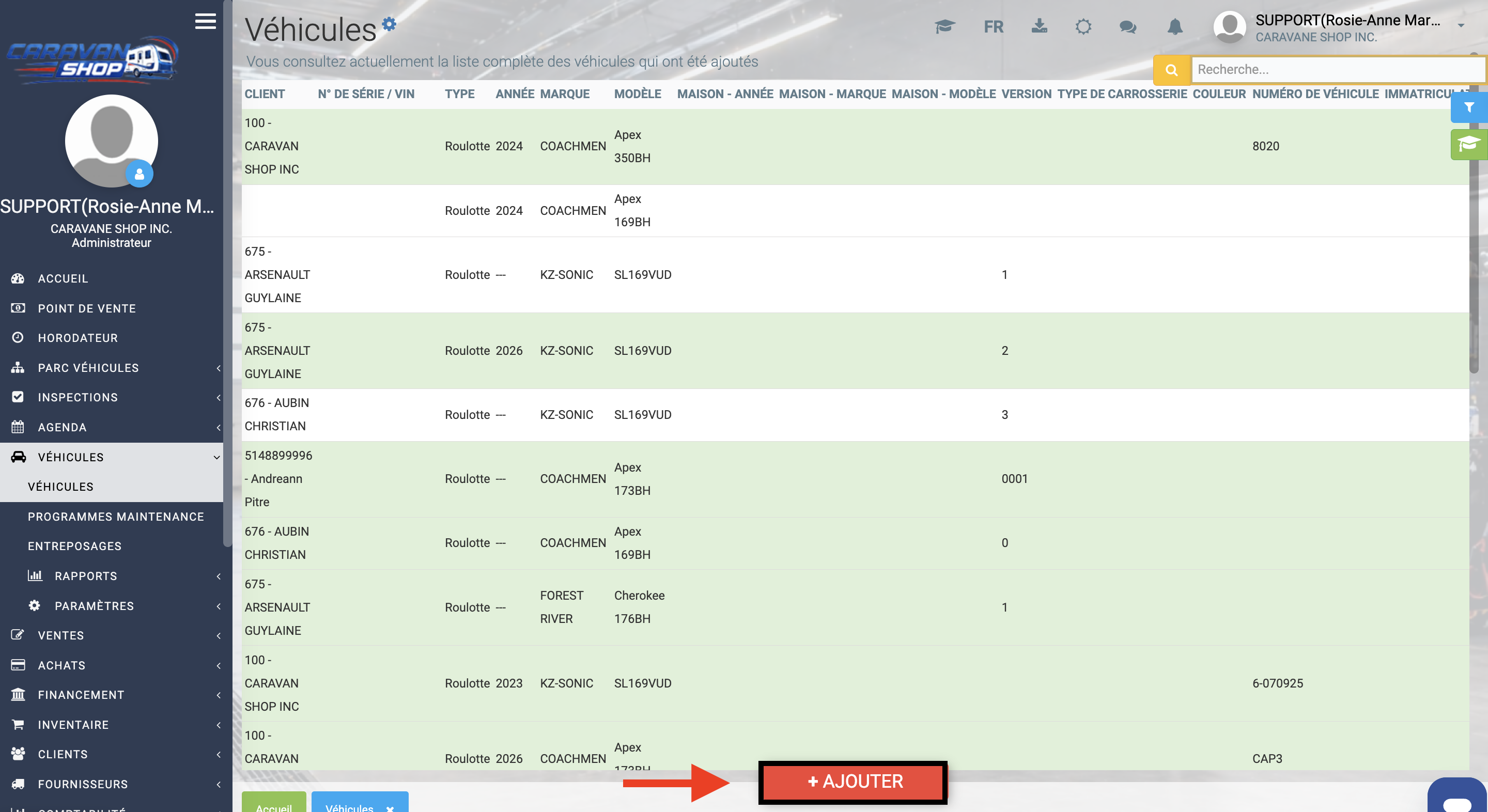This screenshot has height=812, width=1488.
Task: Collapse the Véhicules menu section
Action: tap(112, 458)
